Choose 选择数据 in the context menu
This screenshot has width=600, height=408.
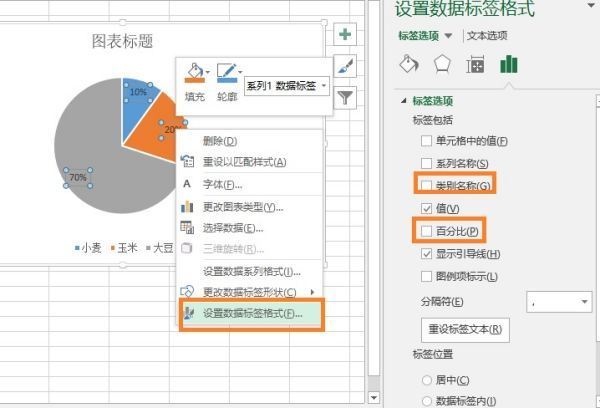click(x=249, y=228)
